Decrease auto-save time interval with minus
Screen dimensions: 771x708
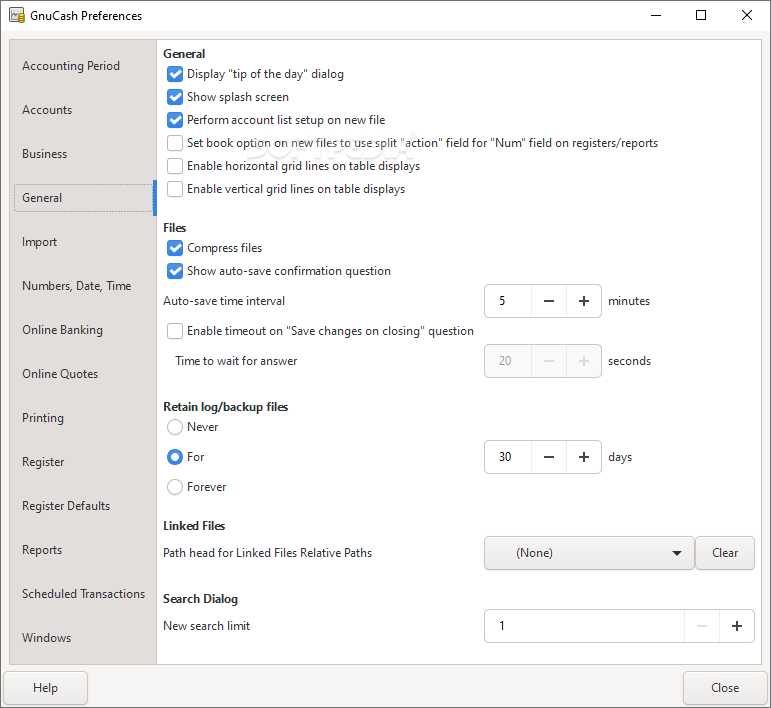(549, 301)
